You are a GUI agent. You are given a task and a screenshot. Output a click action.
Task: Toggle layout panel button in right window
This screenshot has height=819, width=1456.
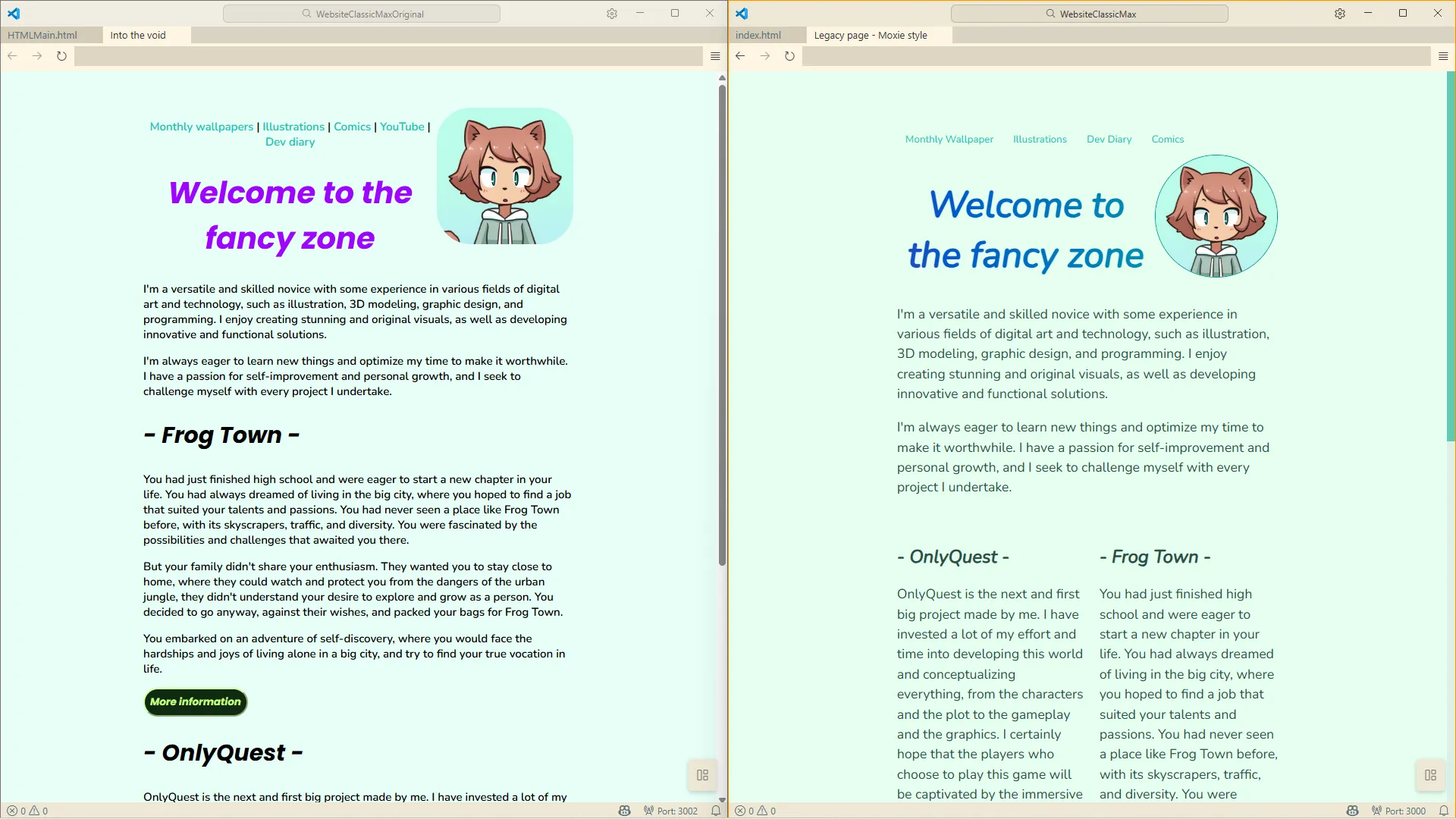(1430, 775)
